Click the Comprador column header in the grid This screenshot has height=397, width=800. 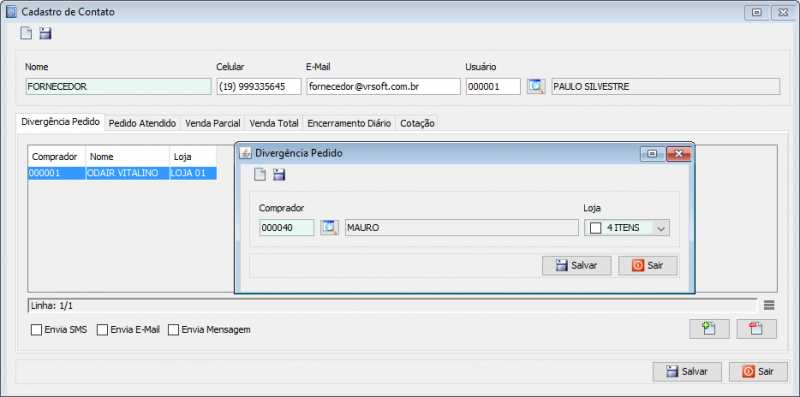point(57,157)
